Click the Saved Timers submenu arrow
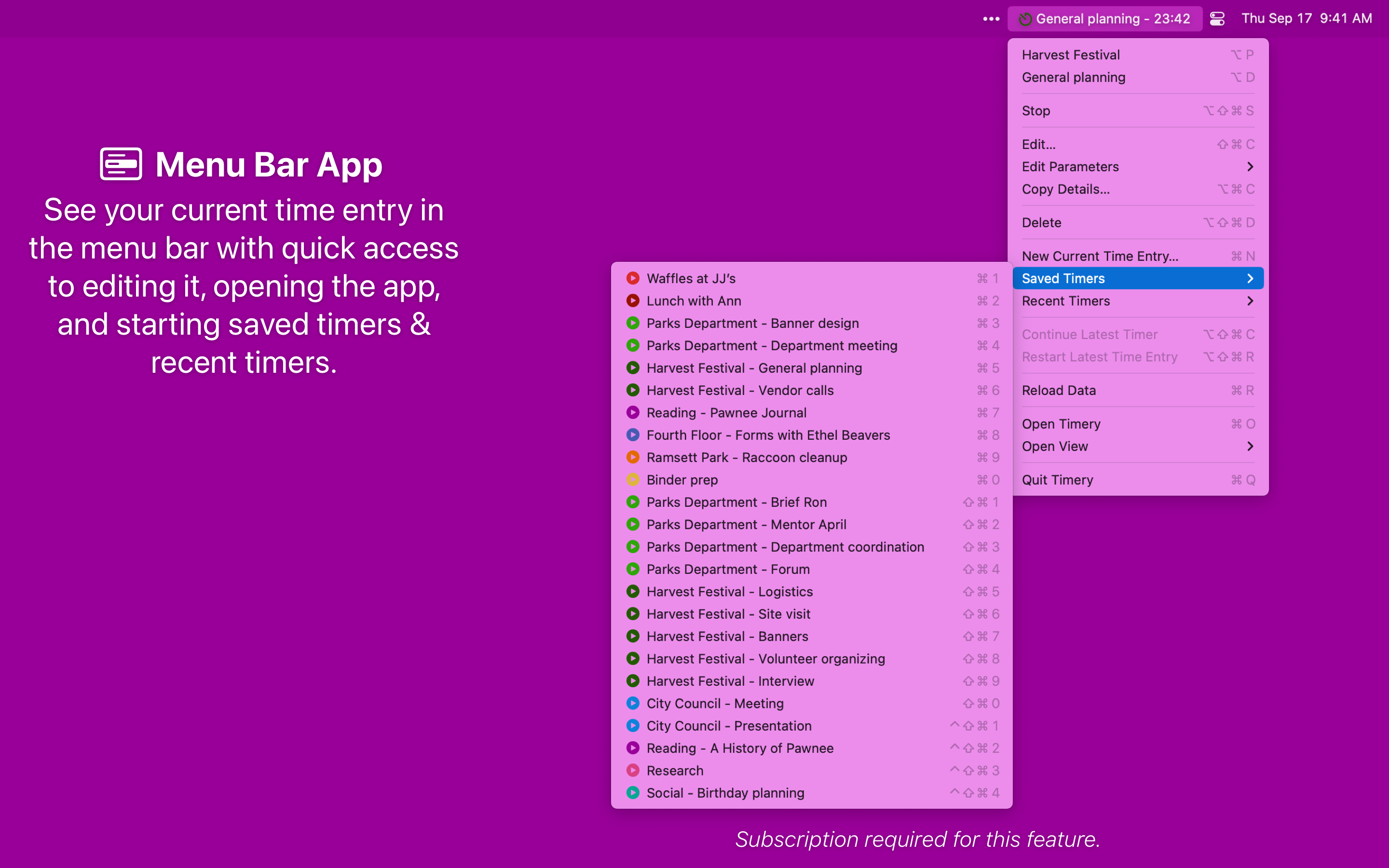This screenshot has width=1389, height=868. [x=1250, y=278]
